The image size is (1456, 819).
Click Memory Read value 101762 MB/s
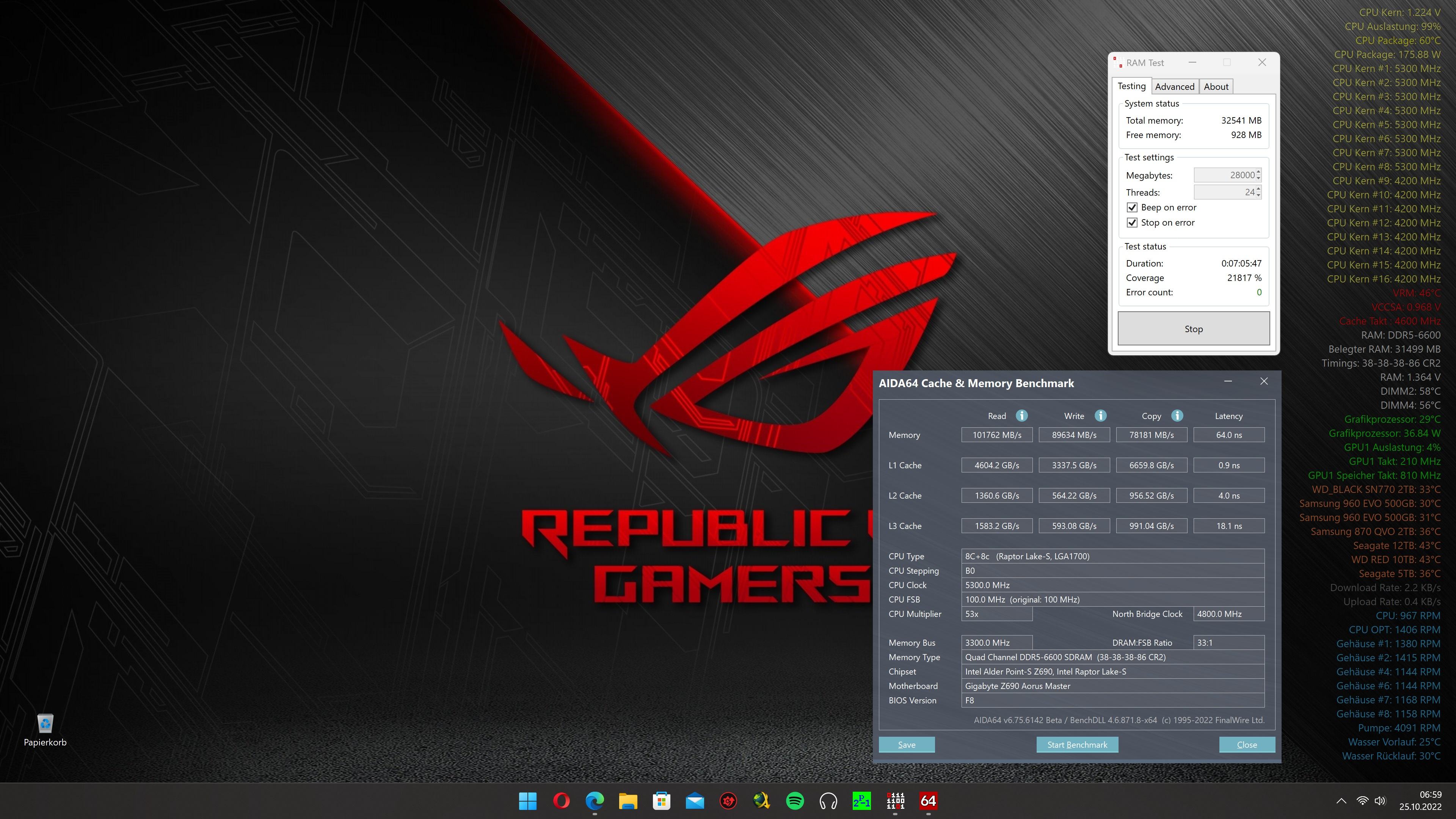pos(997,435)
